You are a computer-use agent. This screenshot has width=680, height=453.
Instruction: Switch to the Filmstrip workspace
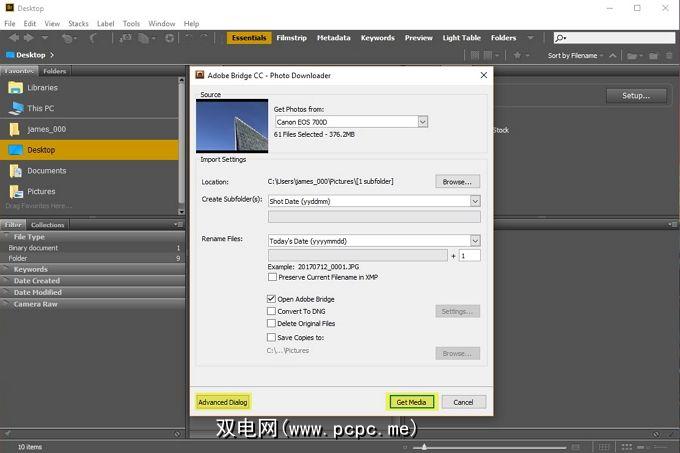click(x=291, y=38)
